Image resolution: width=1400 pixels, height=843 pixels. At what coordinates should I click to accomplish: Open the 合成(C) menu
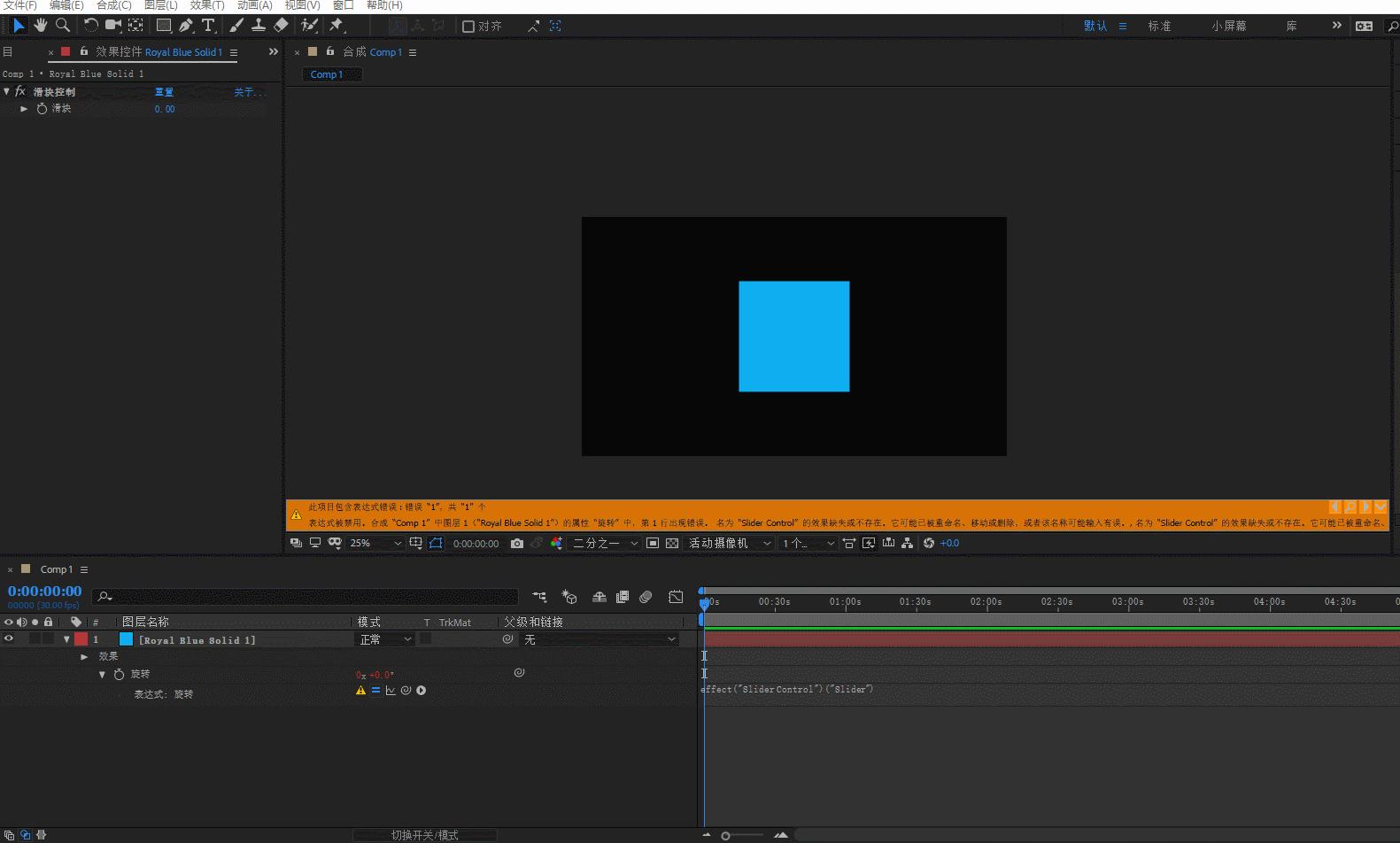coord(113,5)
